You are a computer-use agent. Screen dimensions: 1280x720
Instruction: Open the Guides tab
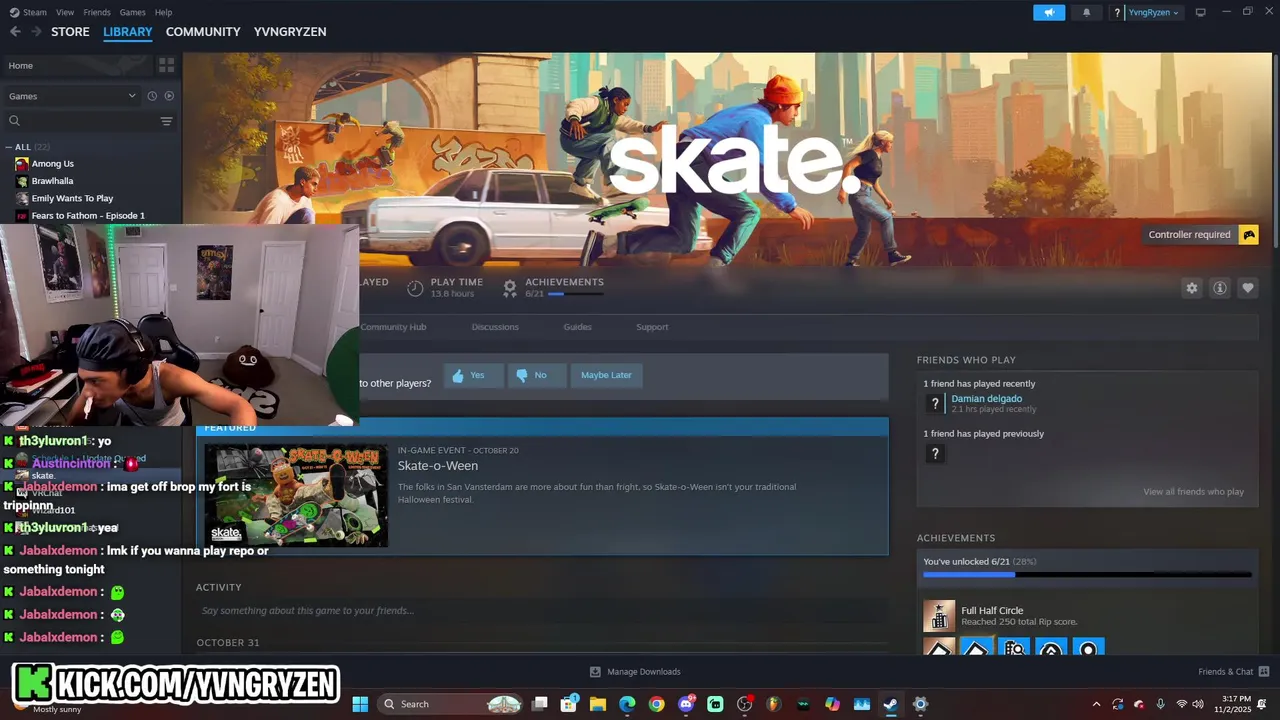coord(577,327)
